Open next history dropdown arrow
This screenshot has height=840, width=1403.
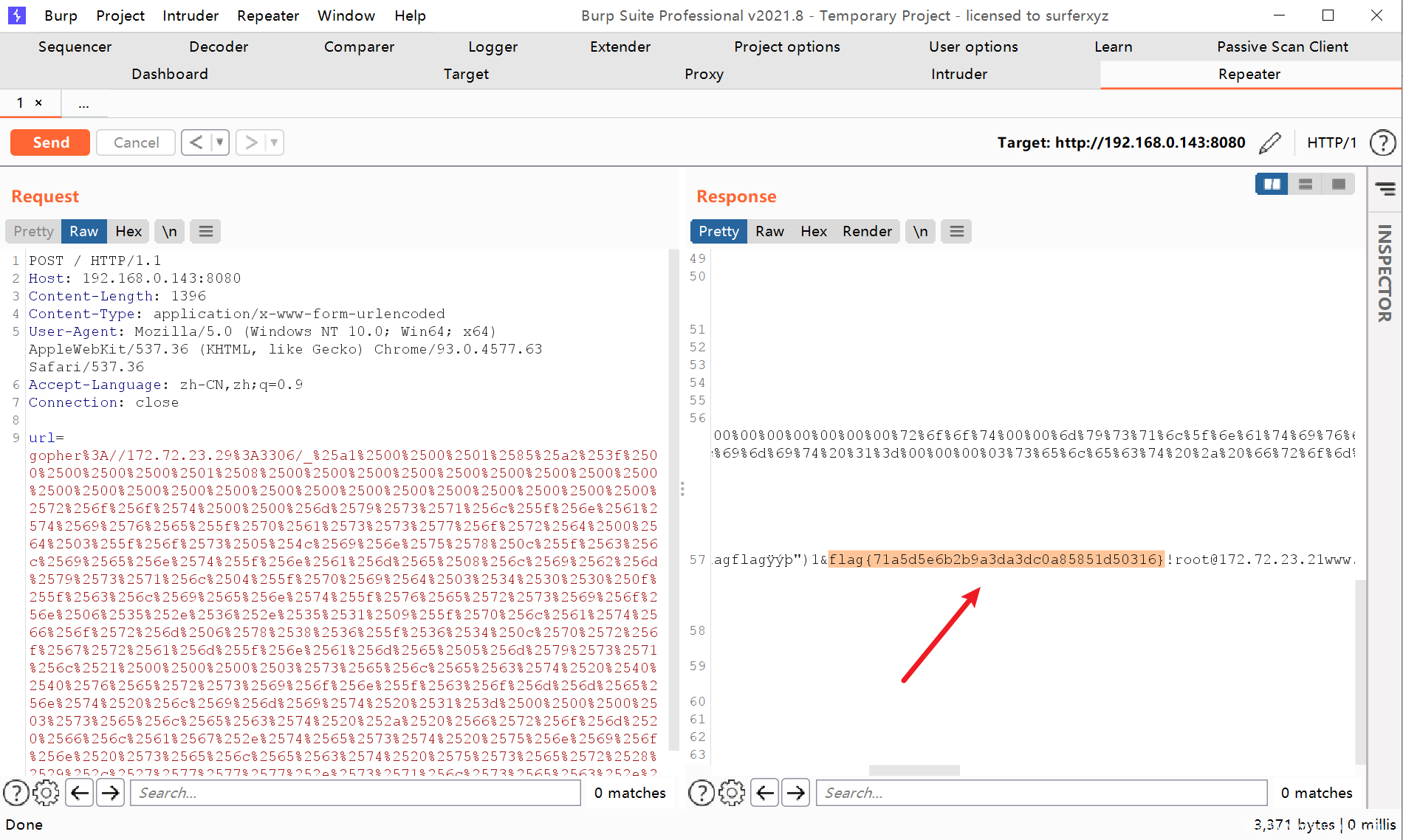(275, 142)
